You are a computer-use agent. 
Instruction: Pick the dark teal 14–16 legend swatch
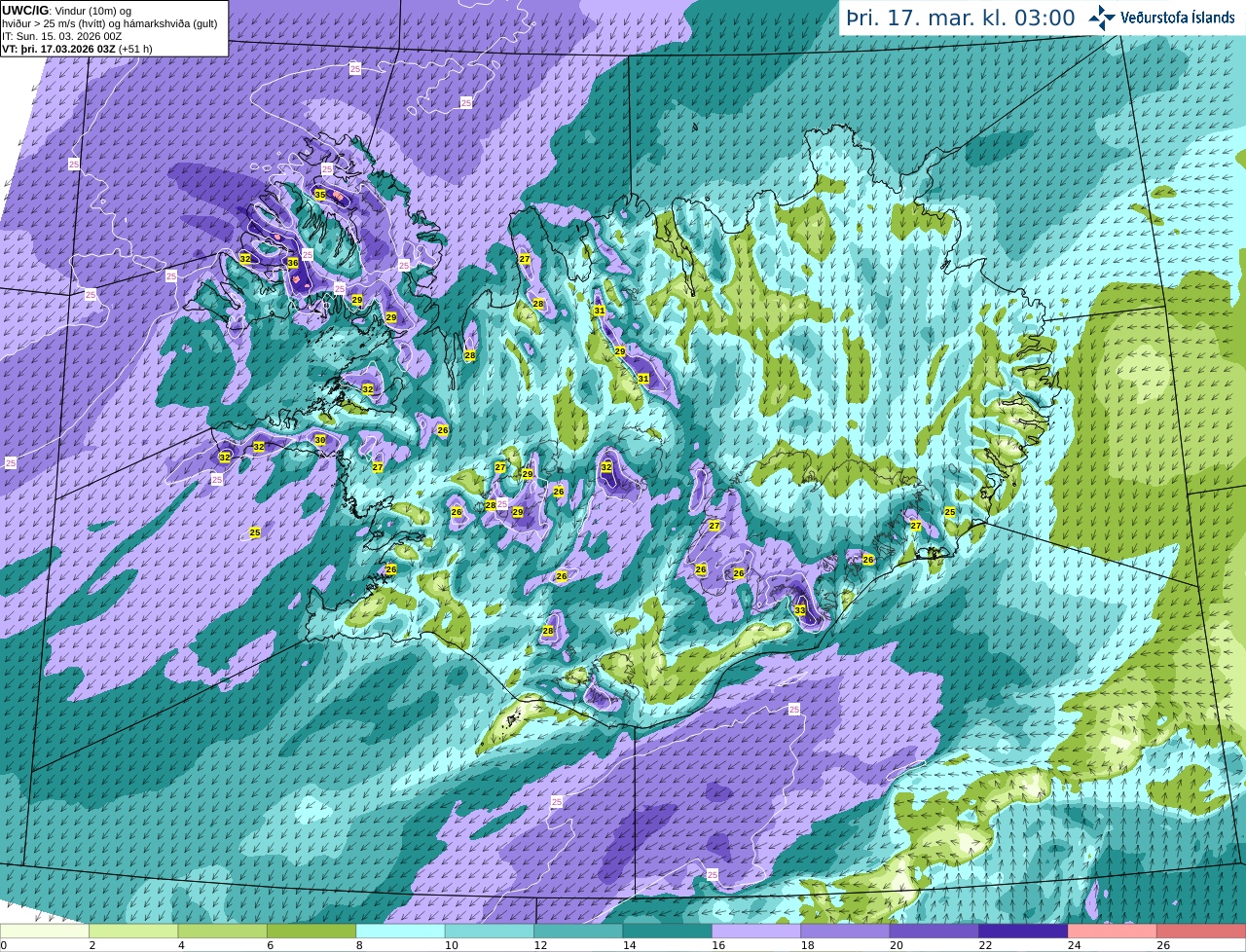coord(668,932)
